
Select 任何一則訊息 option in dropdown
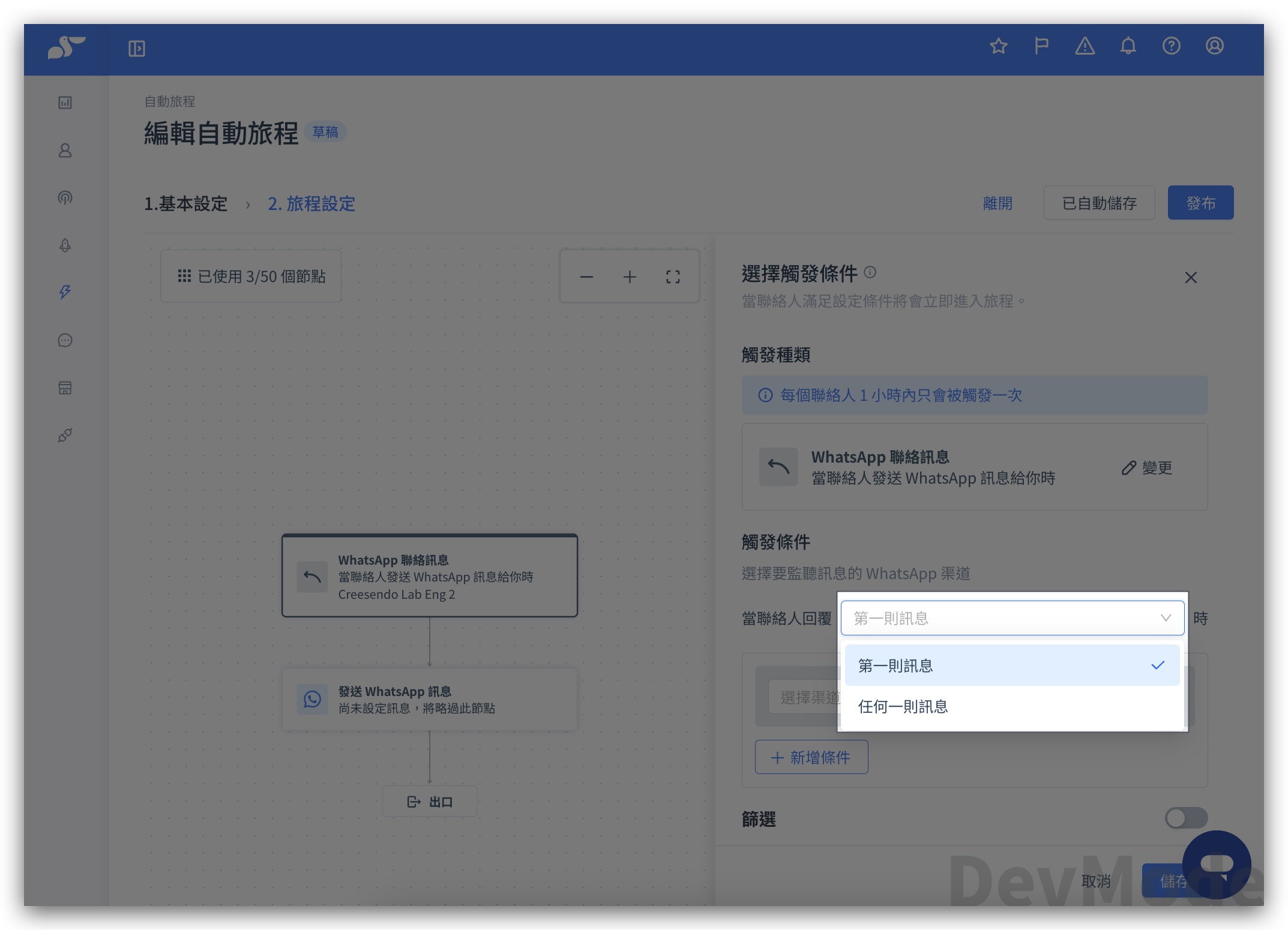coord(1013,706)
